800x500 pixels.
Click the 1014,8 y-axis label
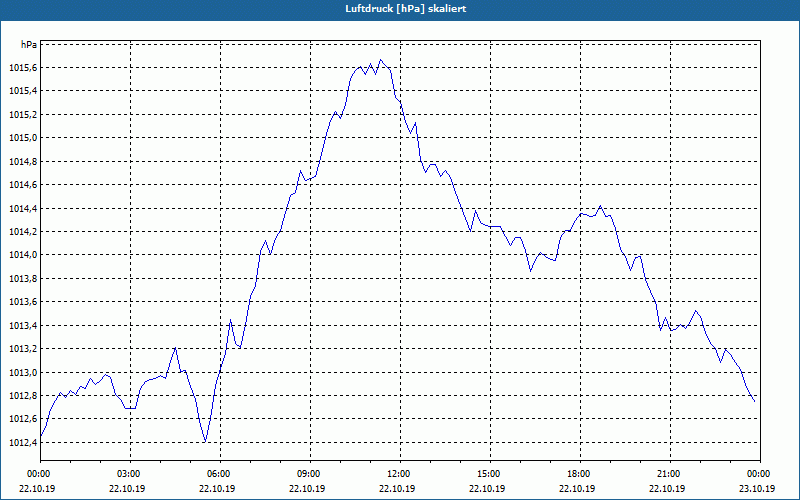(x=23, y=161)
